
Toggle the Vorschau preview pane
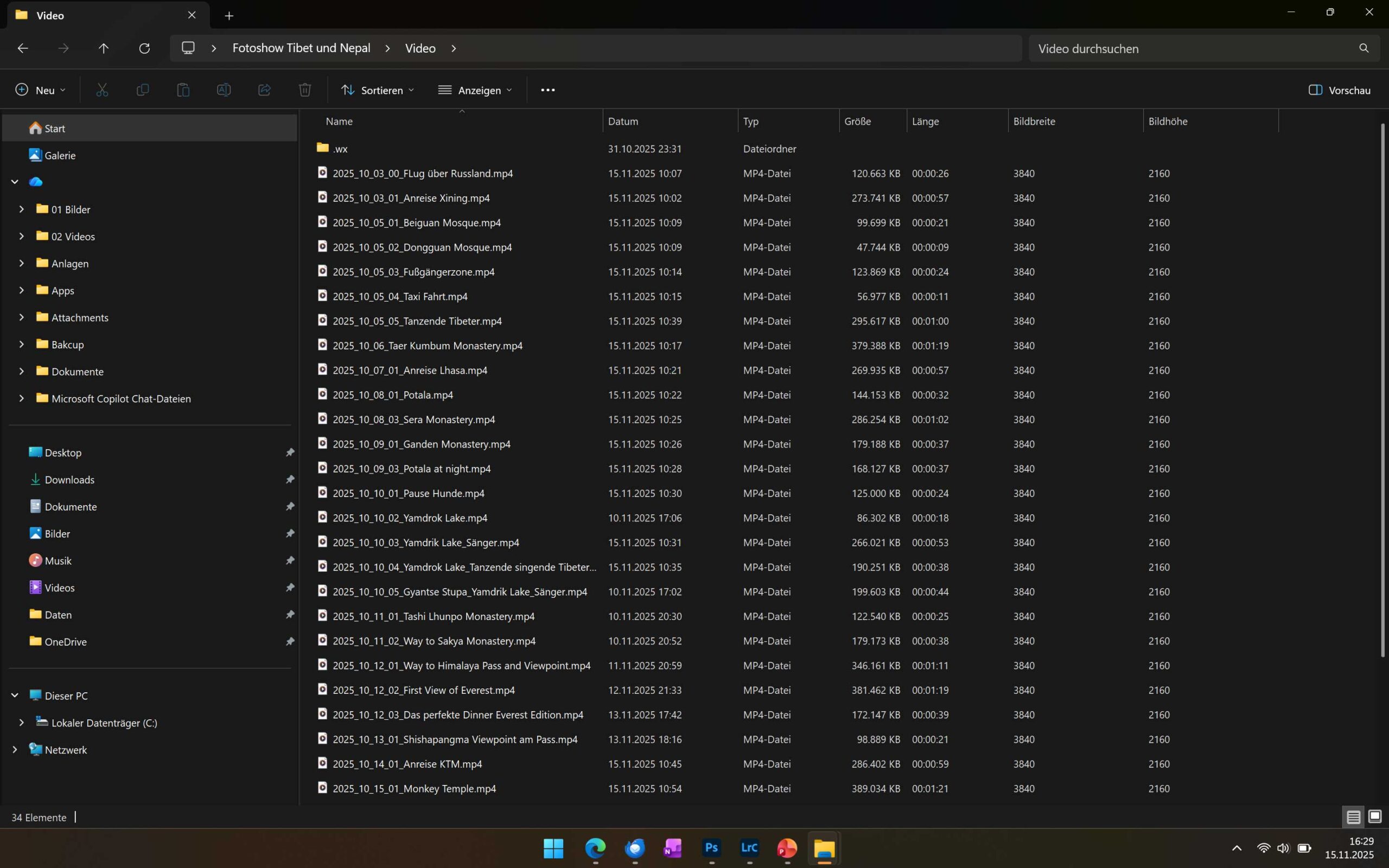[x=1339, y=90]
